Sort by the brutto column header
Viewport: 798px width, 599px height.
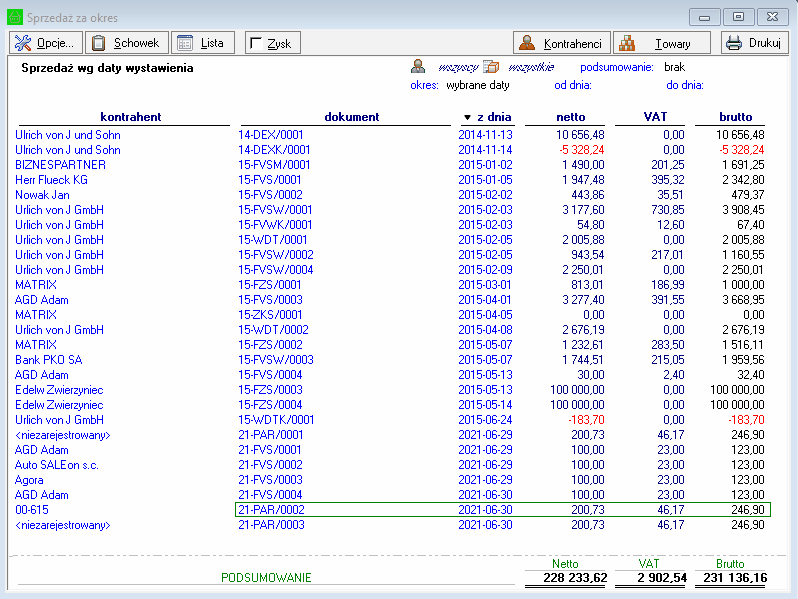coord(735,117)
